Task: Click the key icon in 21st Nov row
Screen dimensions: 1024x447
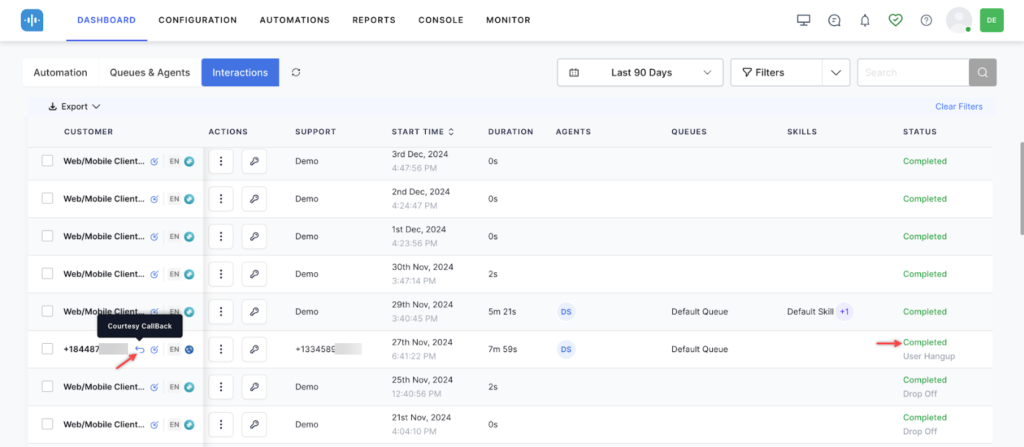Action: [254, 424]
